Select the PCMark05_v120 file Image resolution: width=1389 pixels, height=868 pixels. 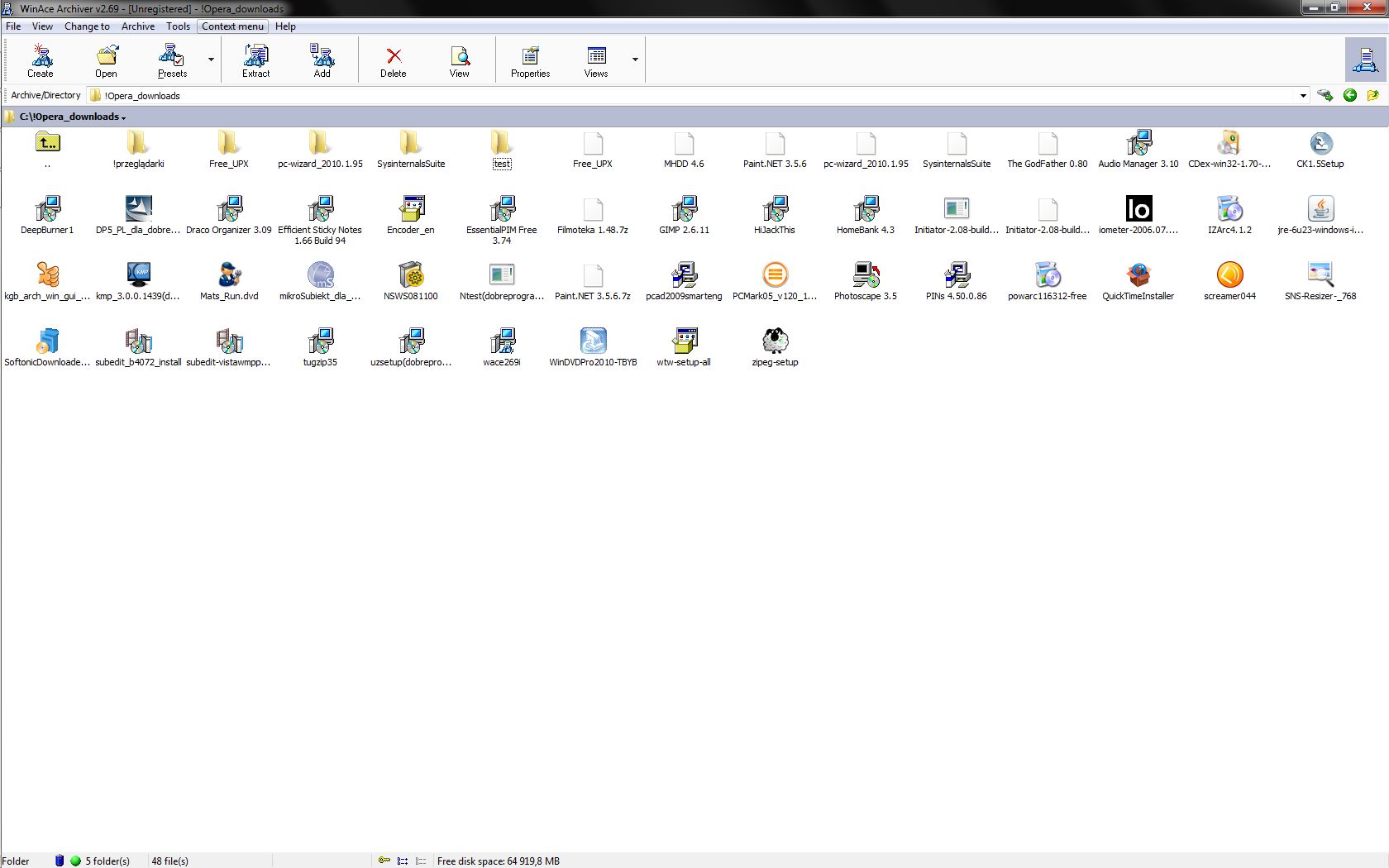(x=775, y=281)
